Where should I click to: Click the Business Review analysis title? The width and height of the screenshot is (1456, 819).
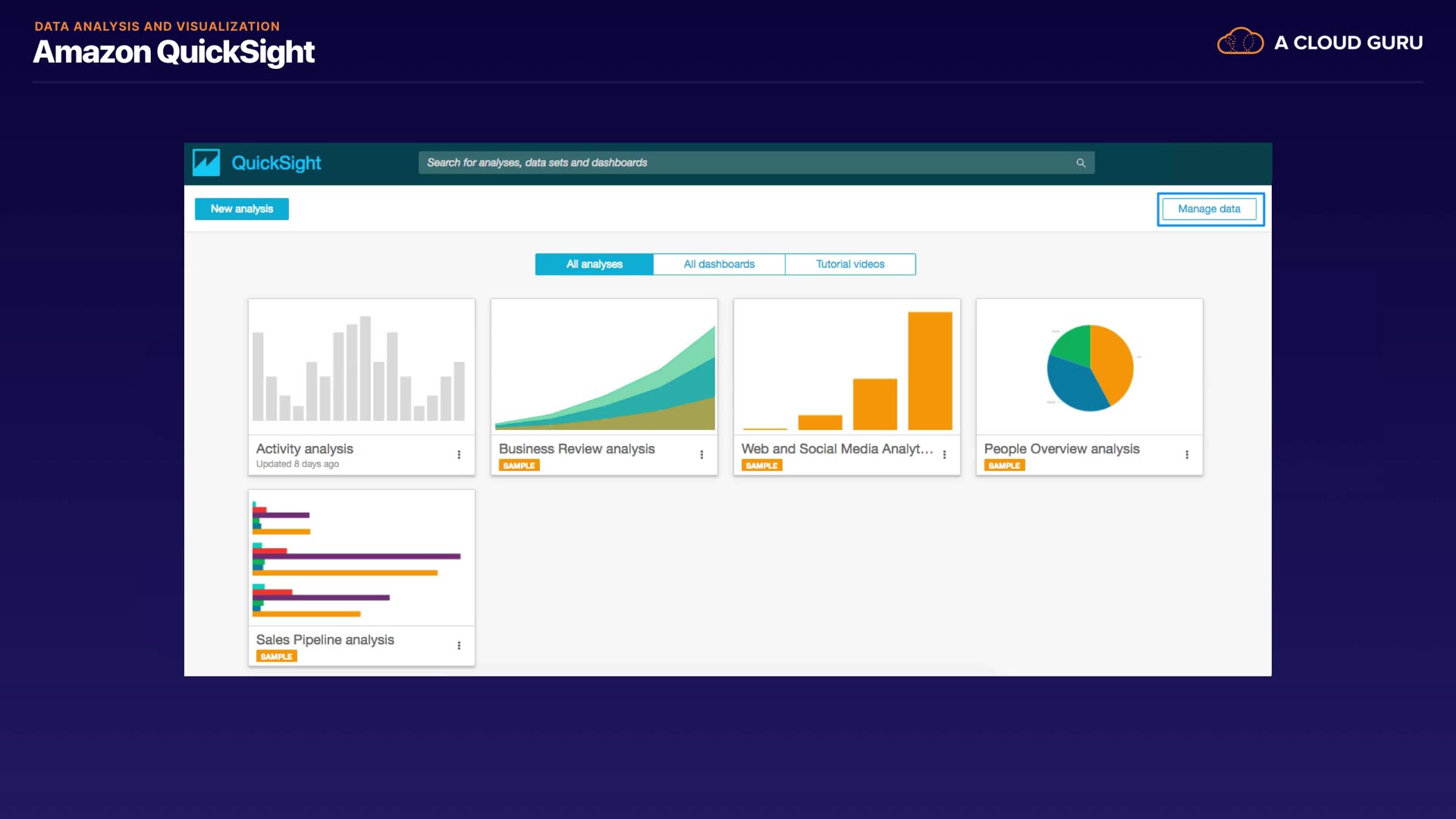(576, 449)
